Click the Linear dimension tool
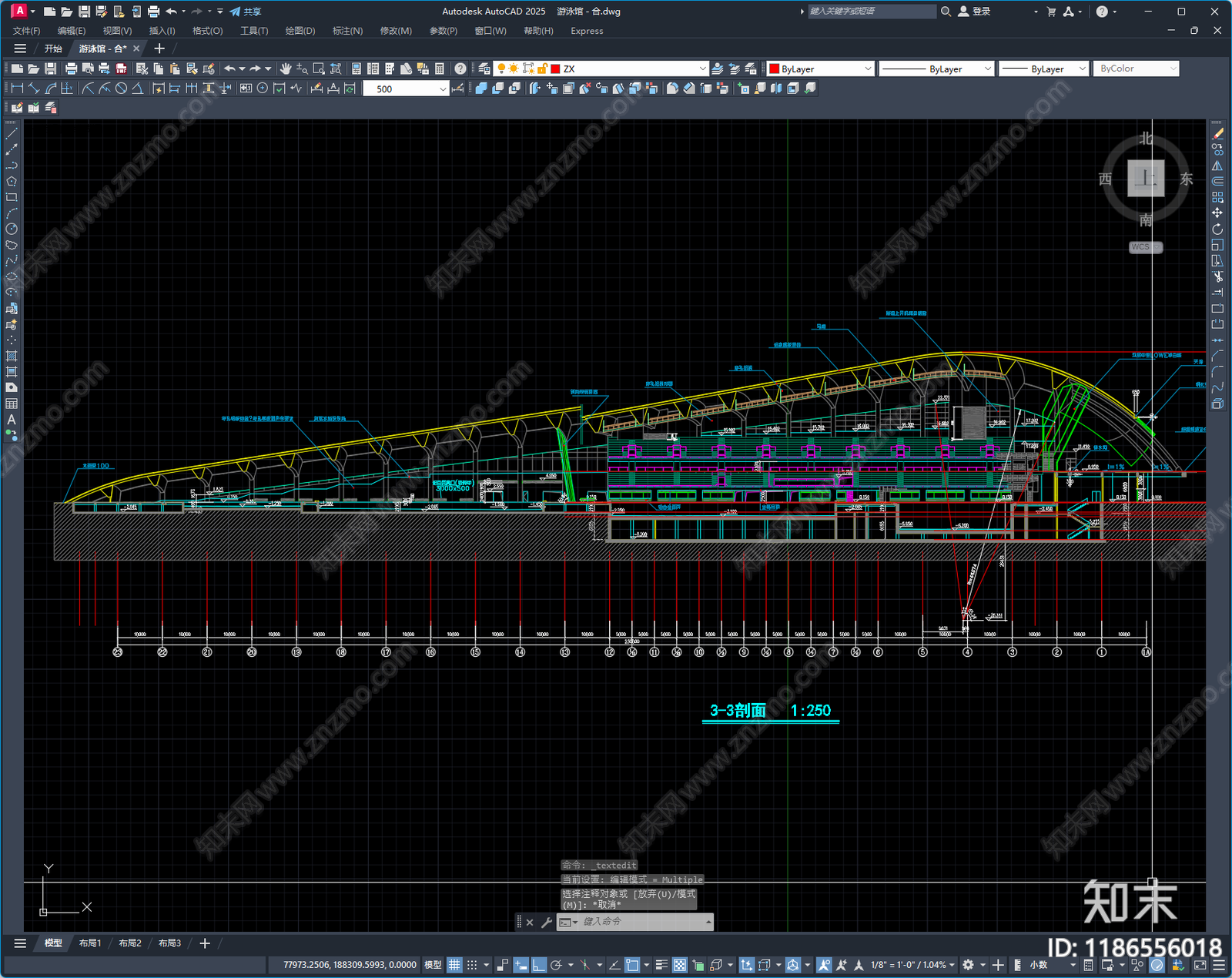Viewport: 1232px width, 978px height. [x=17, y=89]
